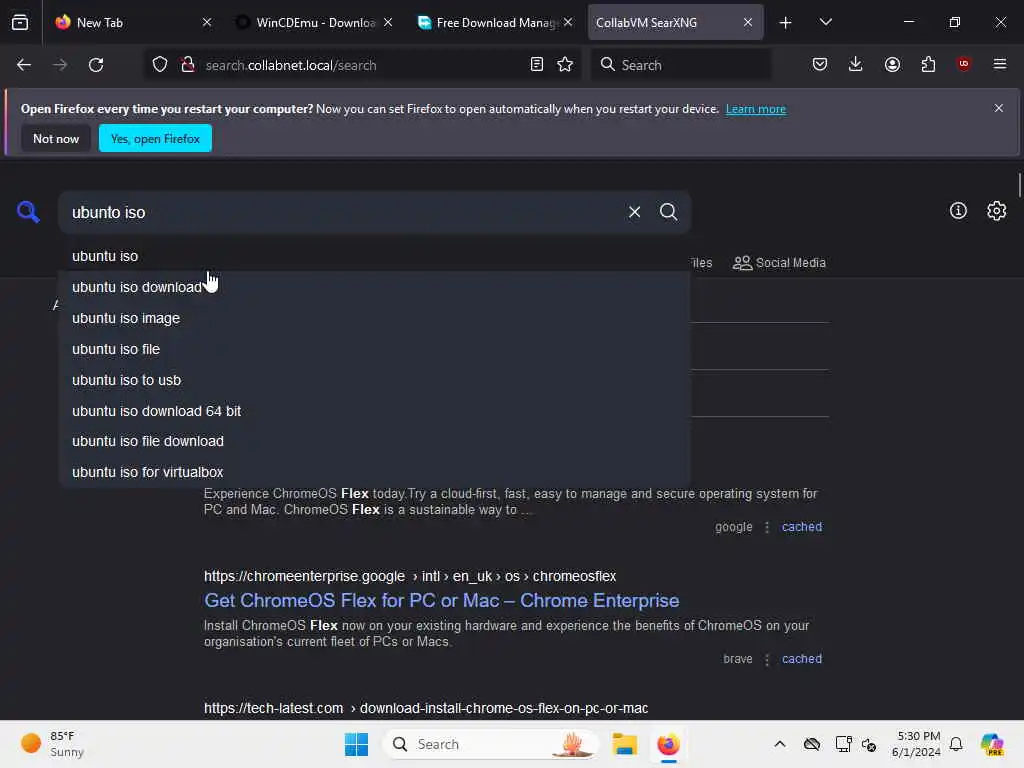This screenshot has height=768, width=1024.
Task: Open chromeenterprise.google result URL
Action: [x=410, y=576]
